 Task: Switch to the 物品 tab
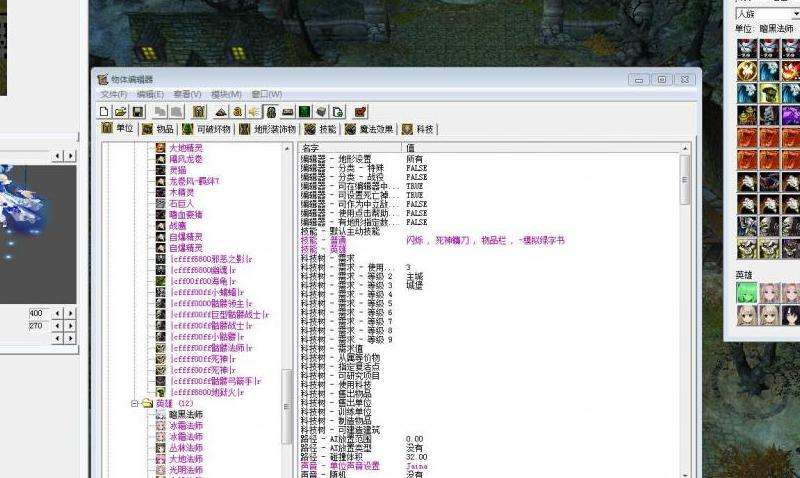[158, 129]
